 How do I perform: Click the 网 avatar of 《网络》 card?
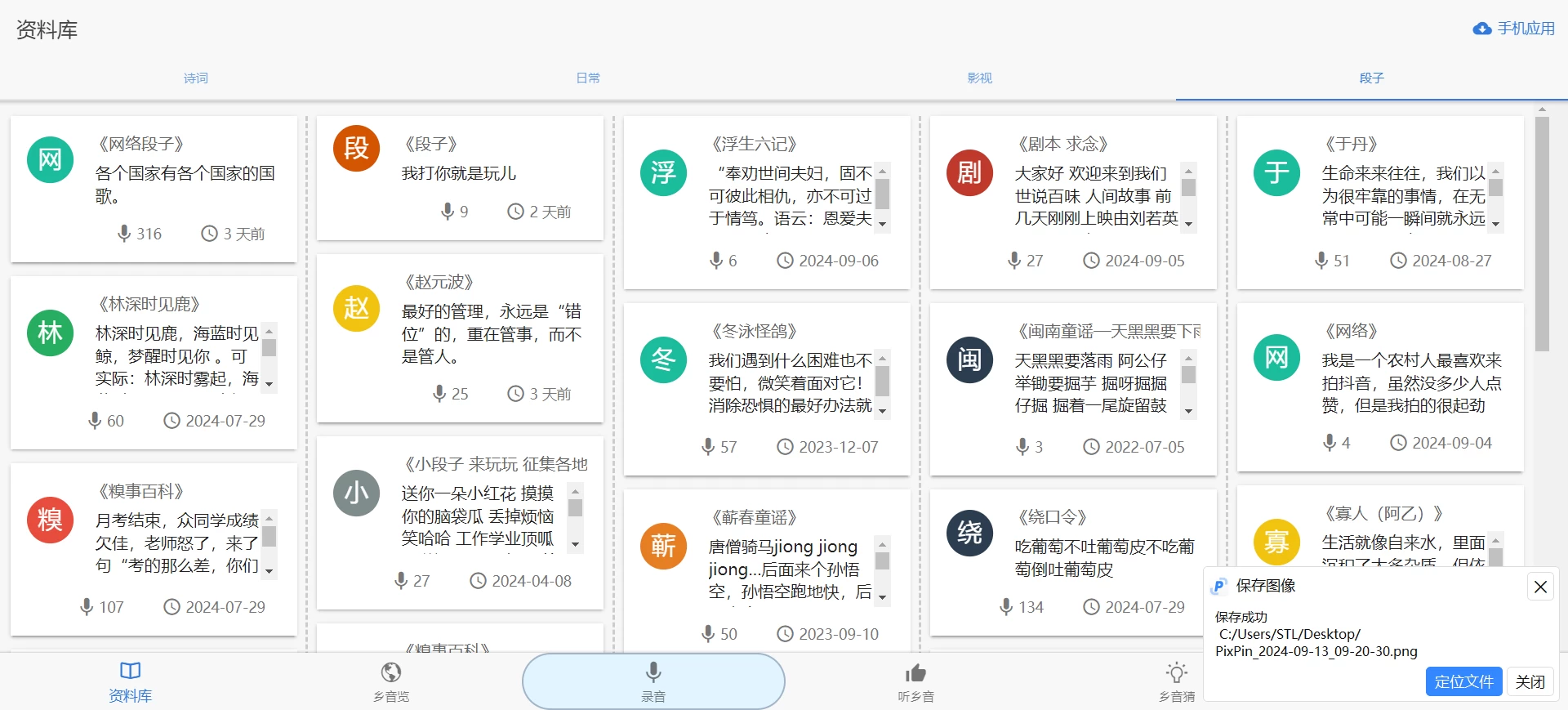point(1277,357)
